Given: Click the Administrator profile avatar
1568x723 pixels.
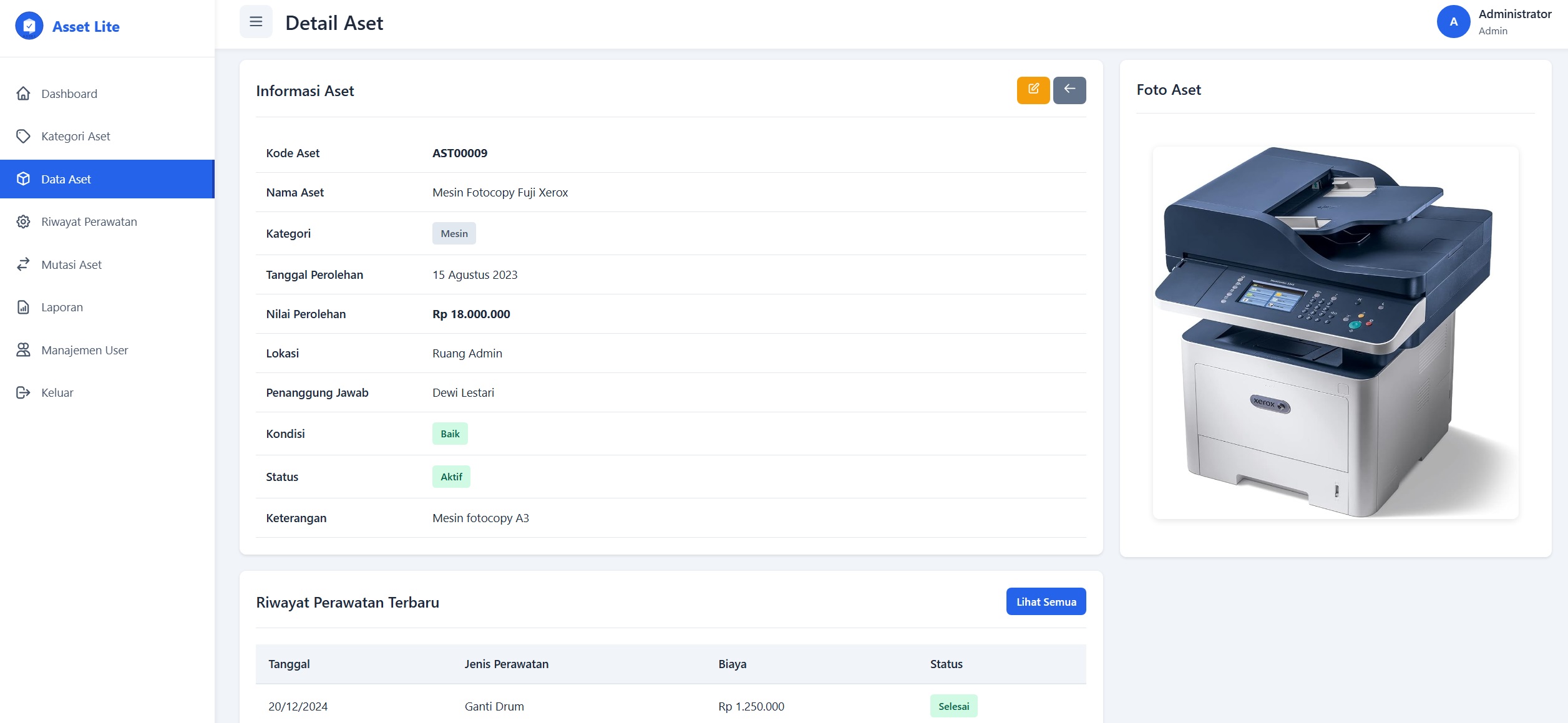Looking at the screenshot, I should [x=1453, y=22].
